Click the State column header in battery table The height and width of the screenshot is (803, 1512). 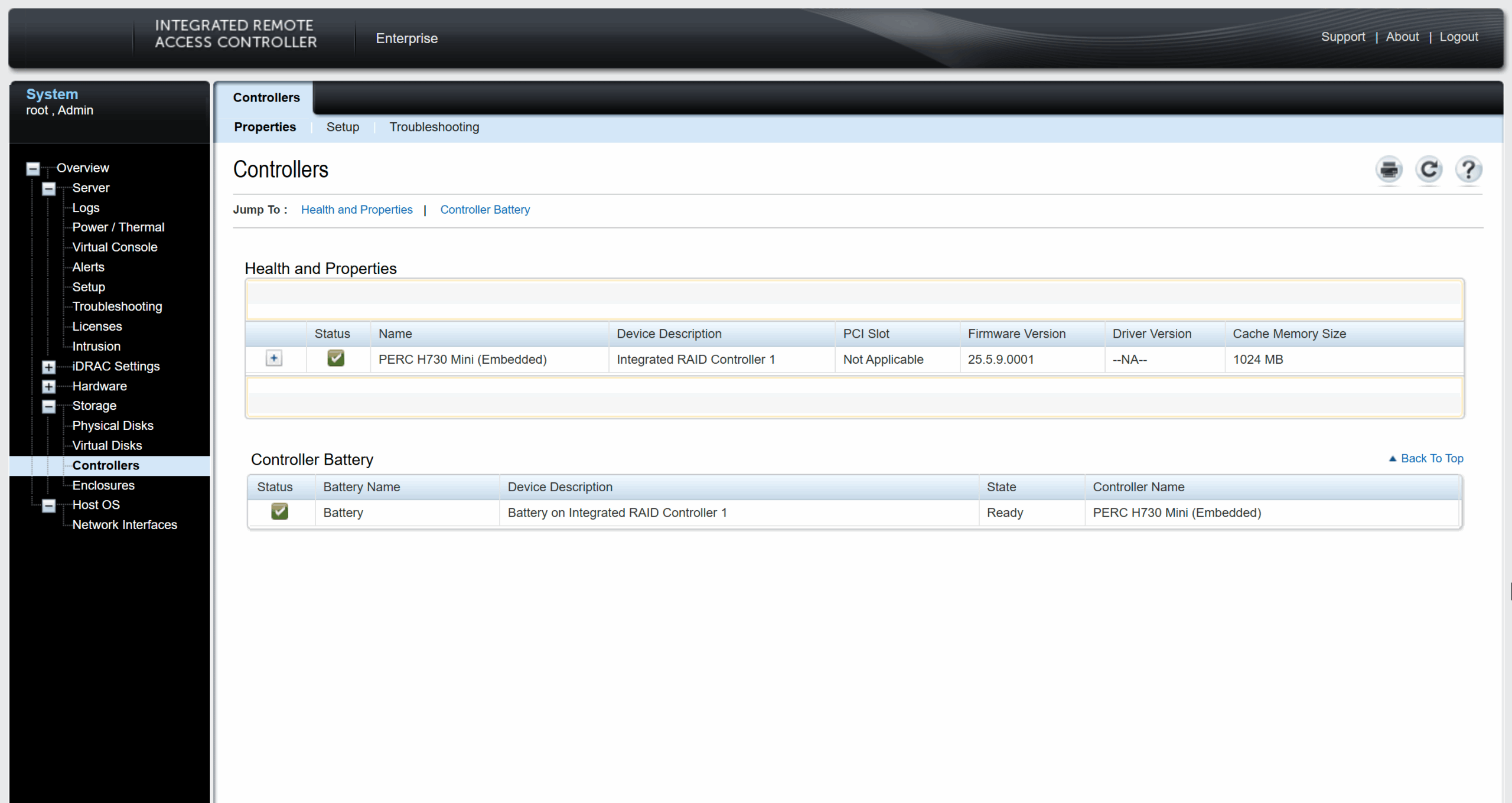coord(1032,487)
